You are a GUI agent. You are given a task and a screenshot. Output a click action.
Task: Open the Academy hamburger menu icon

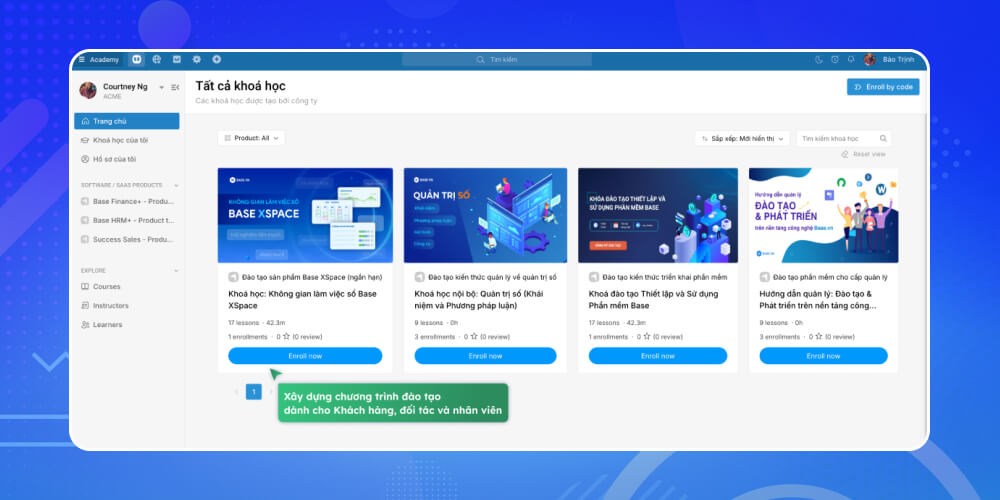[x=82, y=60]
